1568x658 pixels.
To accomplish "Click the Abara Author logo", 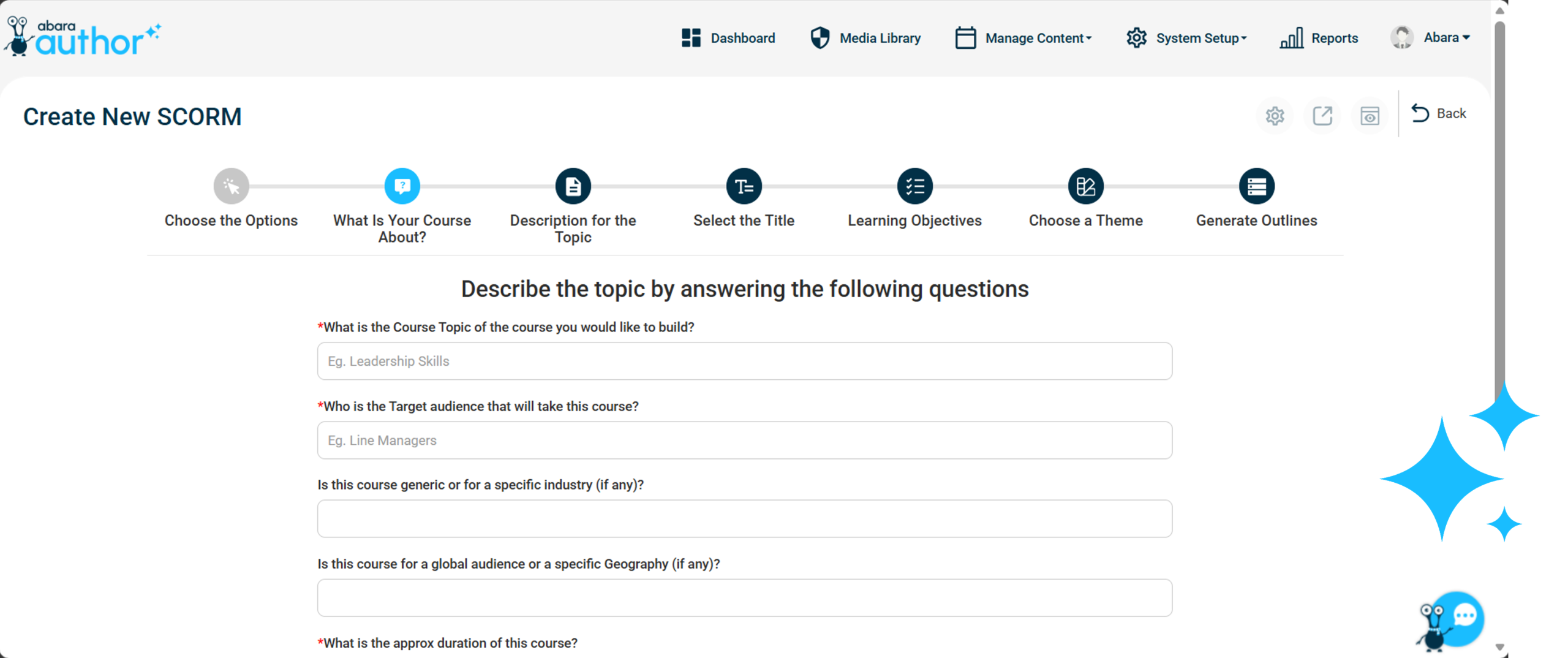I will 83,37.
